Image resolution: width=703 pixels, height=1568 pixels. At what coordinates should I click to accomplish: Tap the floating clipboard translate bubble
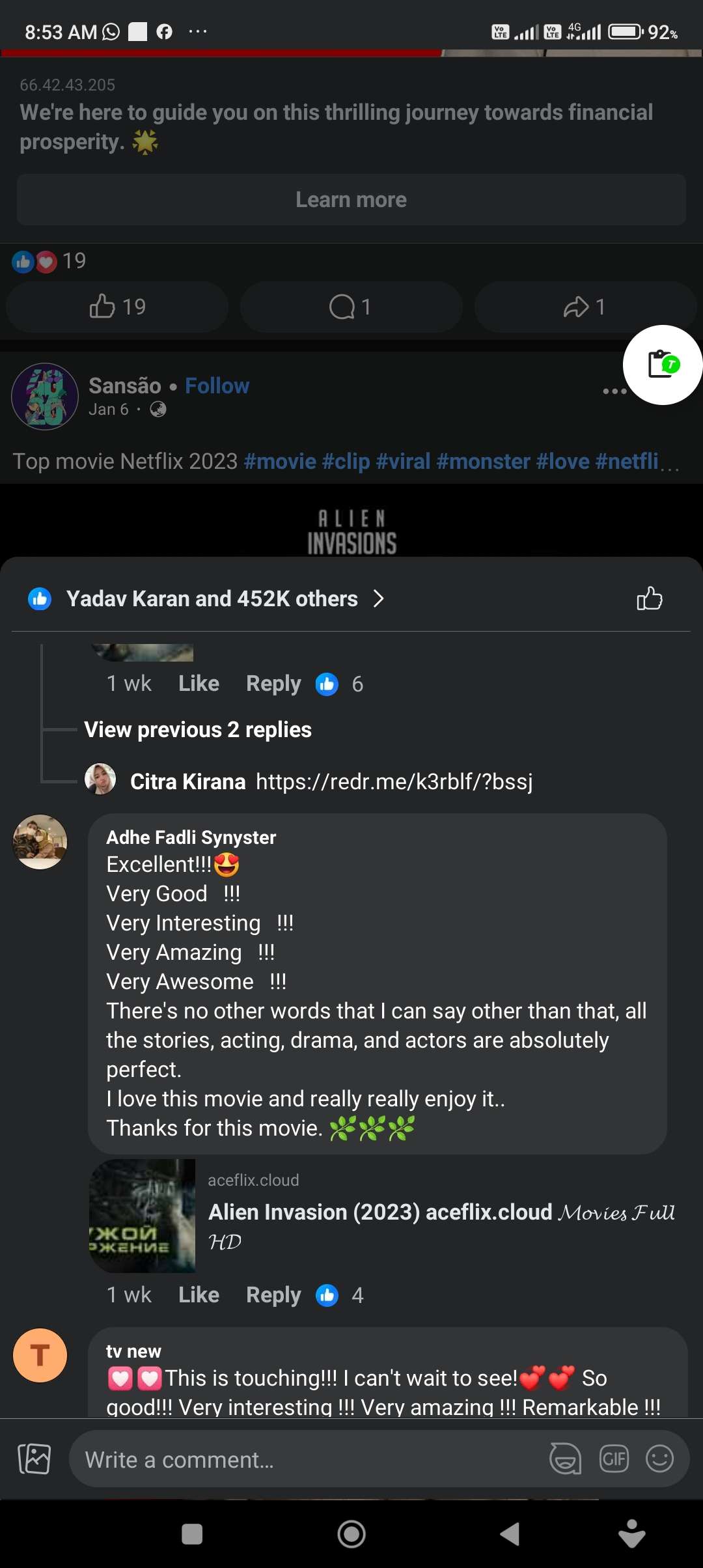click(663, 365)
